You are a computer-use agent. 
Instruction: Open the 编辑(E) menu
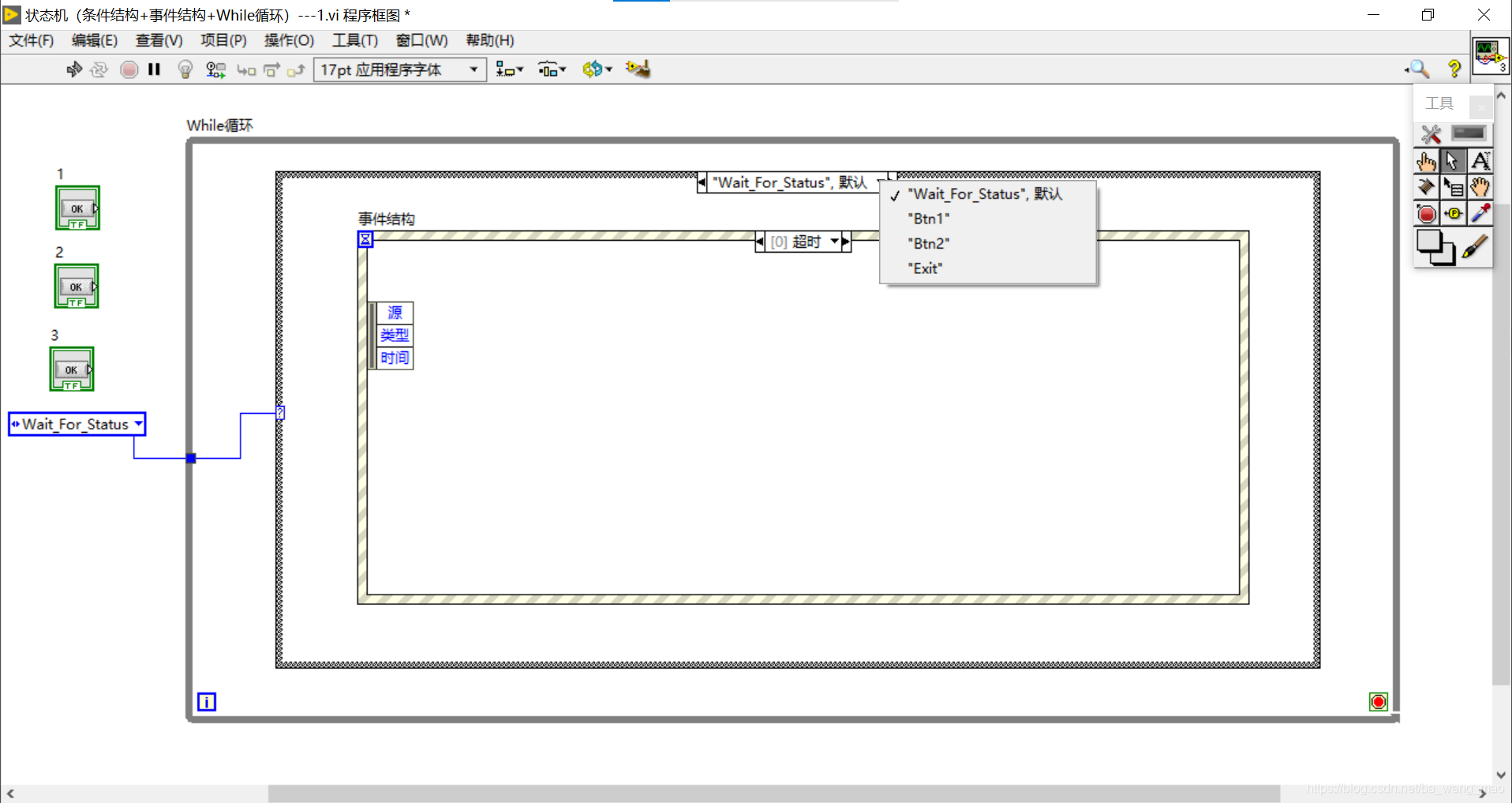tap(95, 40)
